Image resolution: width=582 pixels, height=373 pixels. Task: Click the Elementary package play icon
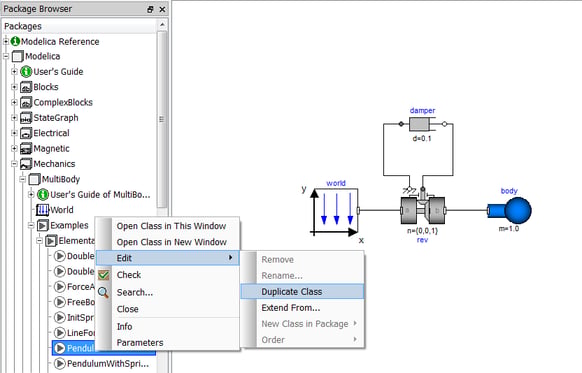[51, 241]
